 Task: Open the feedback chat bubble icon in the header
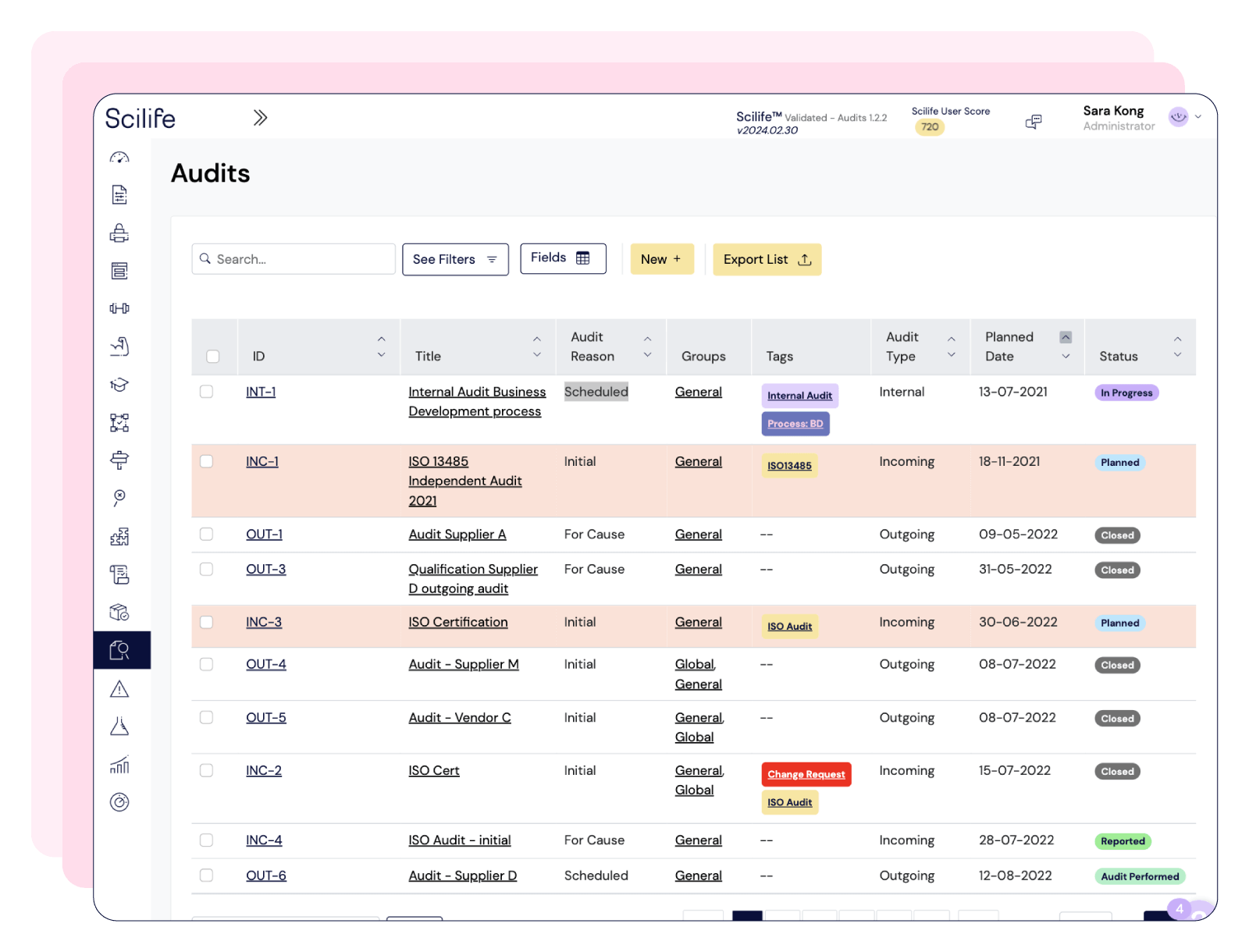(x=1033, y=120)
